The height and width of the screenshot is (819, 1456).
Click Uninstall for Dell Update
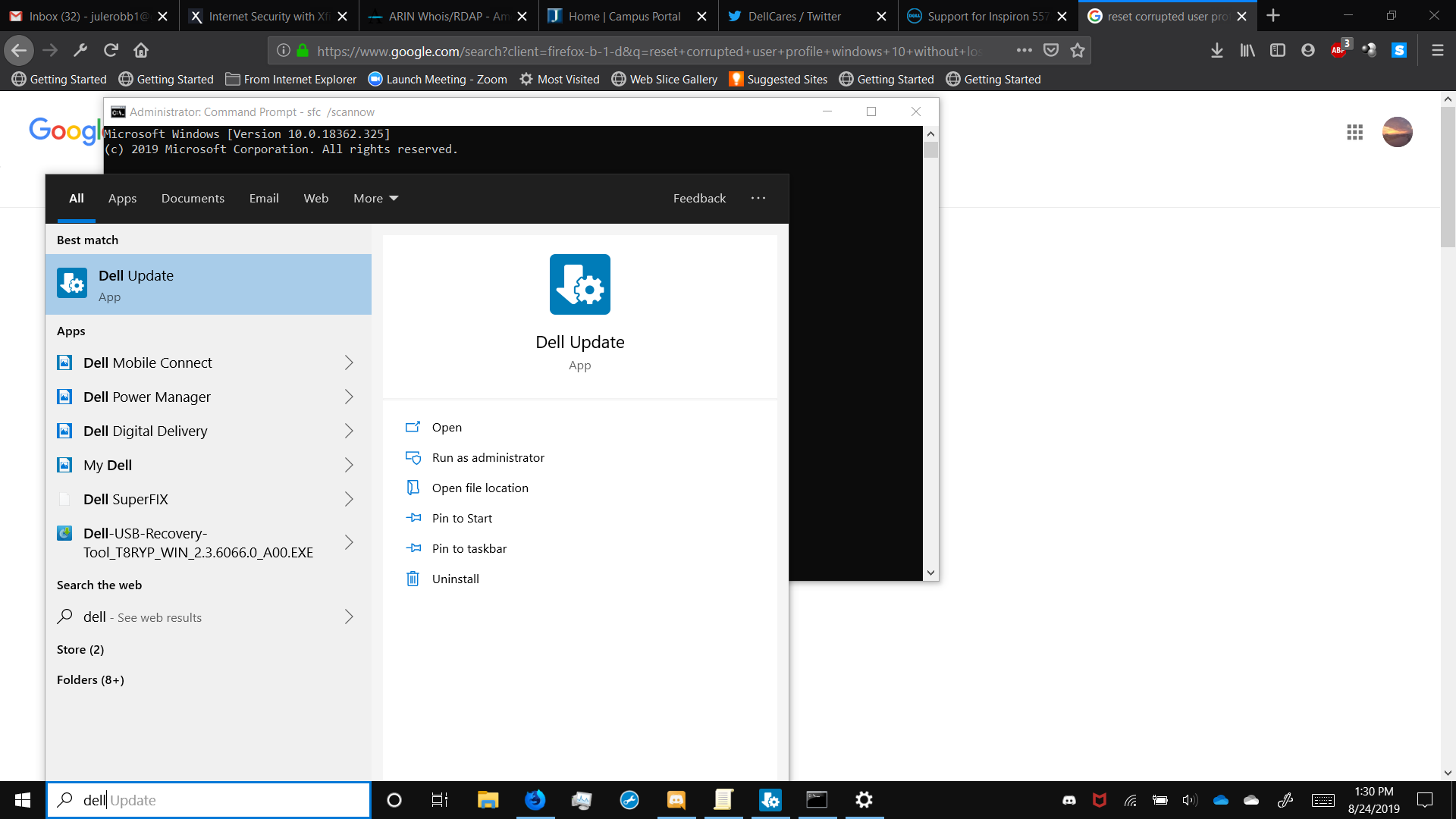coord(455,579)
